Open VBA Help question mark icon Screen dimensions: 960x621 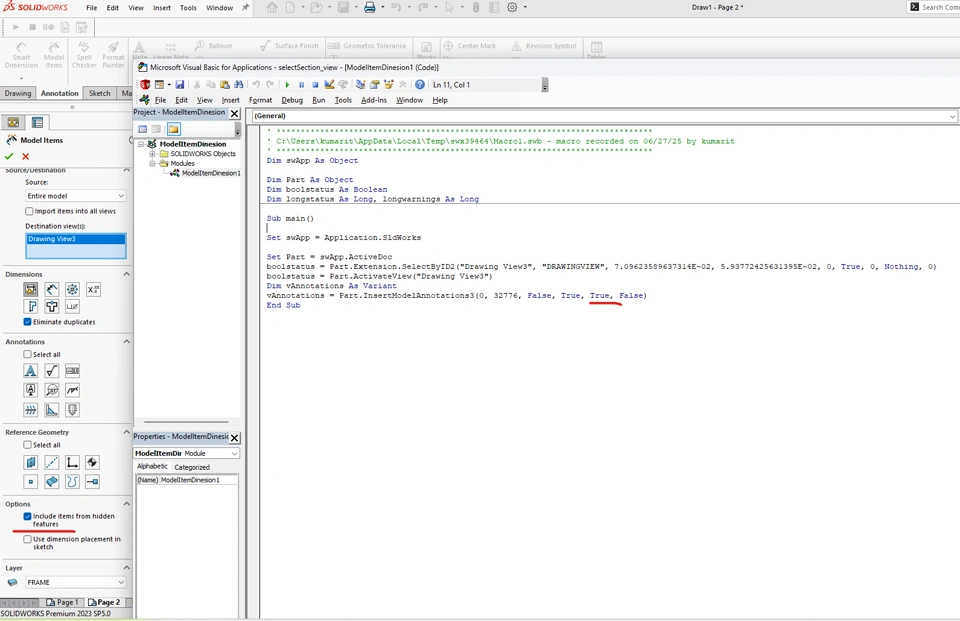(x=419, y=85)
